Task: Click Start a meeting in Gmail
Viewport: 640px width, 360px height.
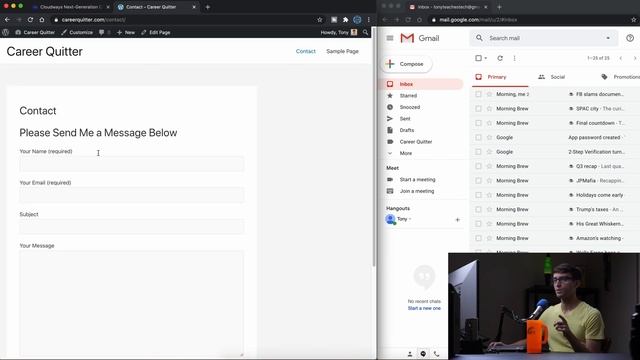Action: 417,180
